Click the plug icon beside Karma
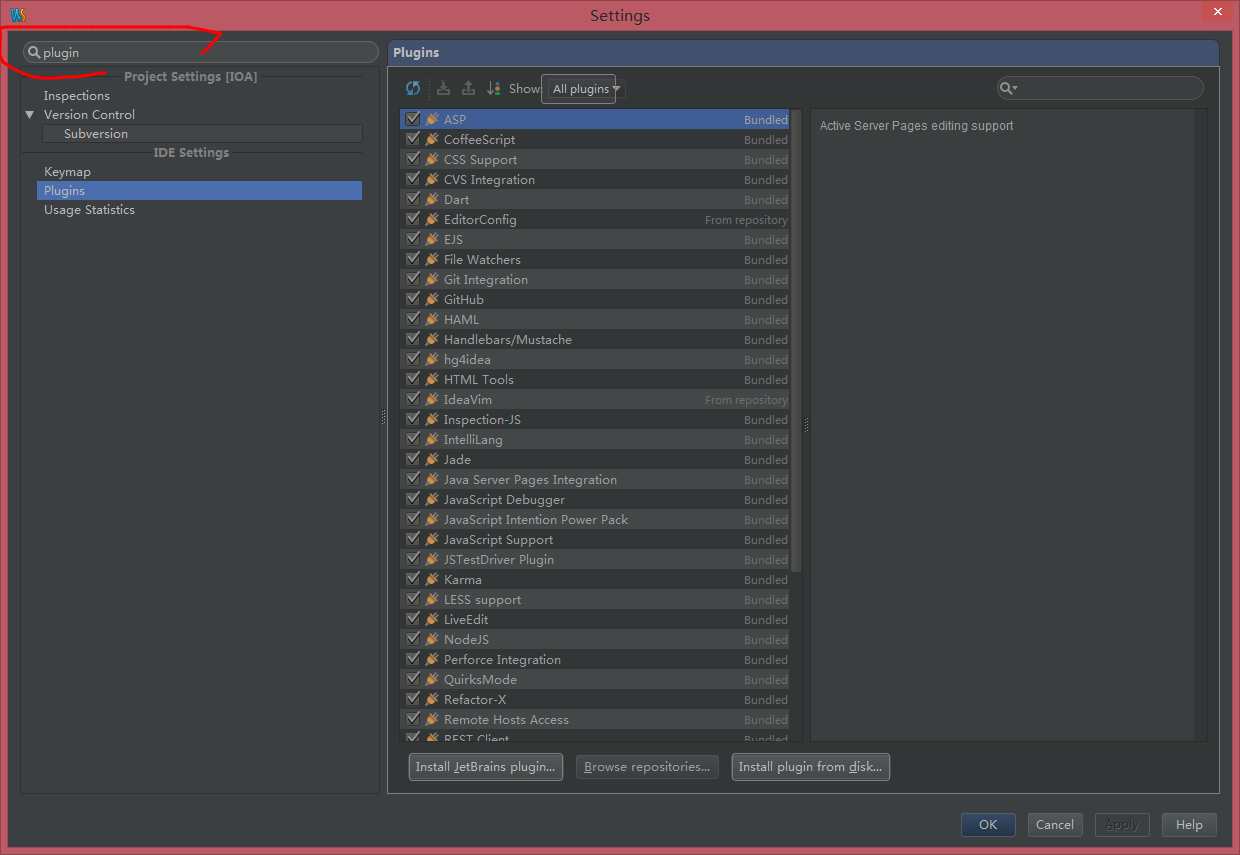Image resolution: width=1240 pixels, height=855 pixels. pyautogui.click(x=432, y=579)
